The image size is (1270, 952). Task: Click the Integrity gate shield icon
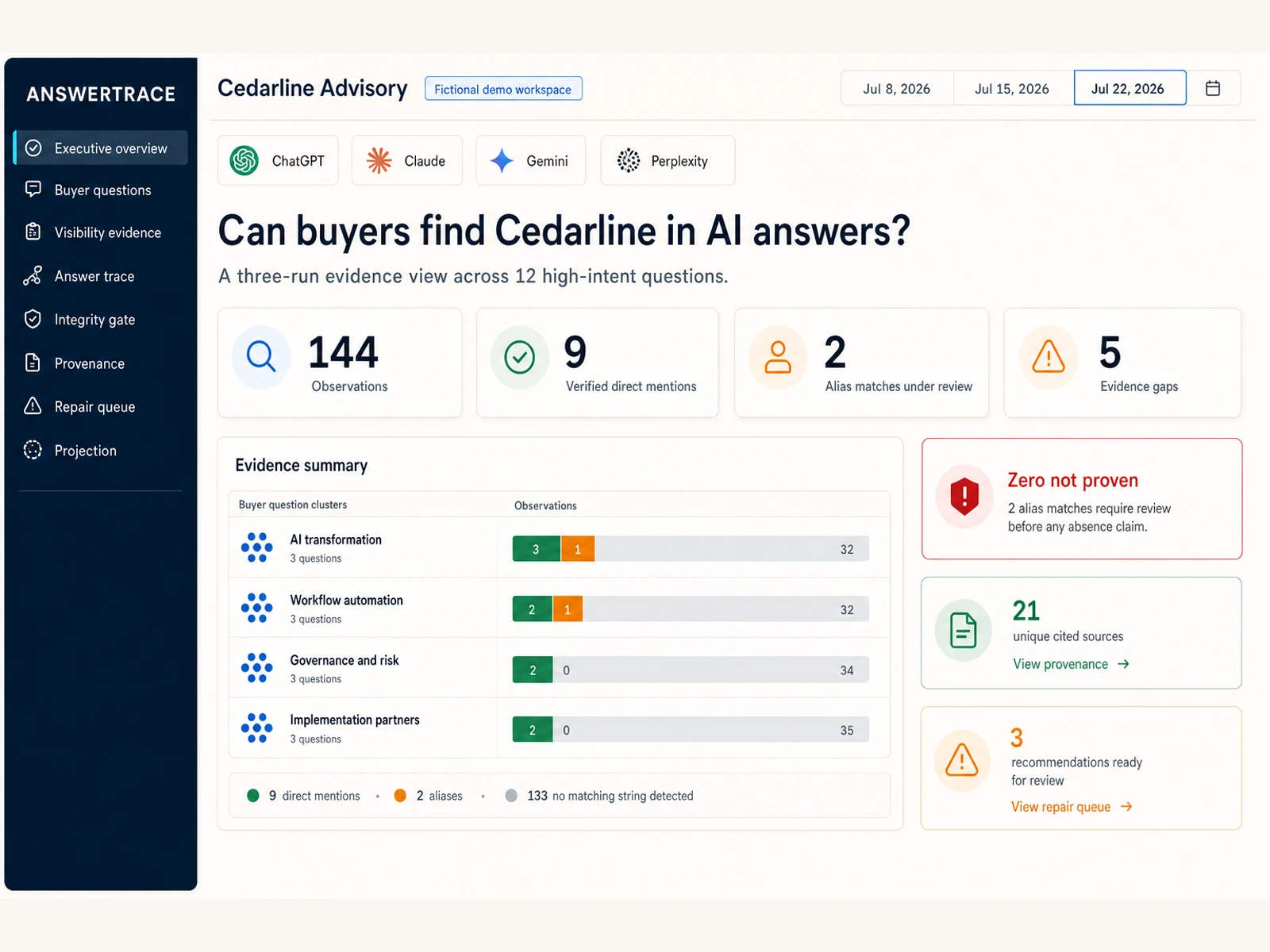point(33,319)
